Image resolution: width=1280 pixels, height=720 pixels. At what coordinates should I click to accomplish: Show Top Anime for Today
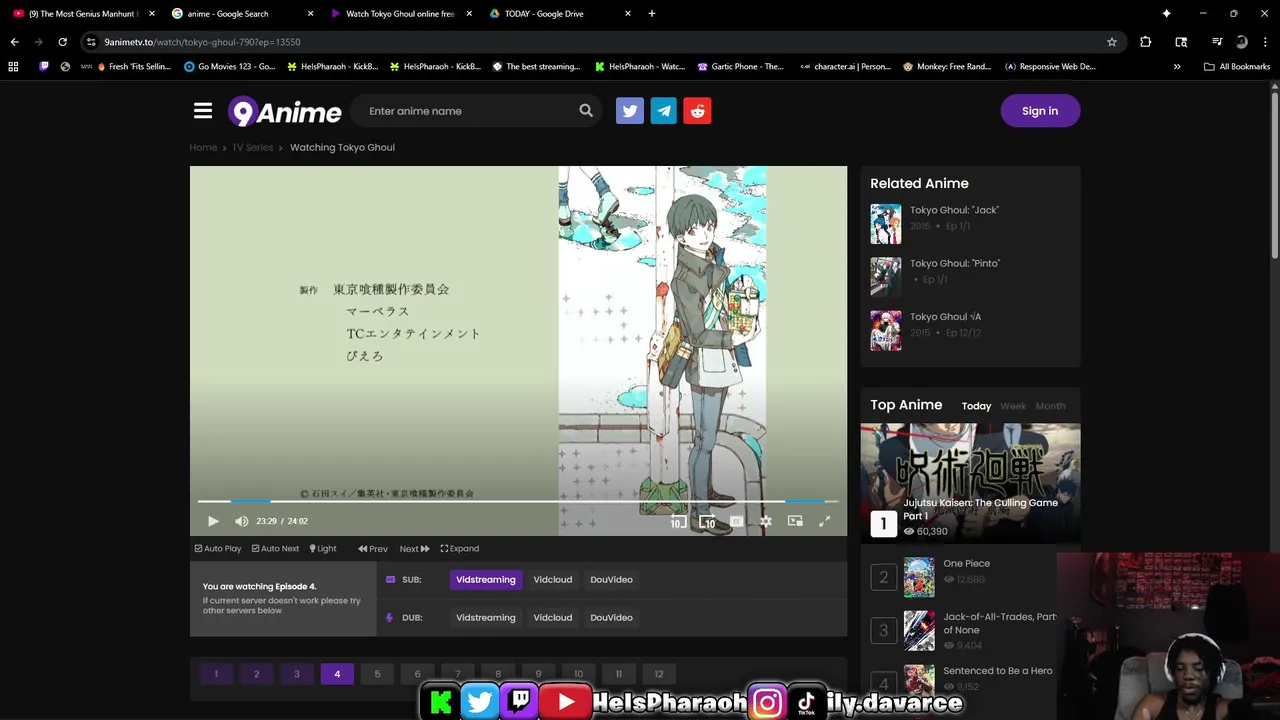[x=976, y=406]
